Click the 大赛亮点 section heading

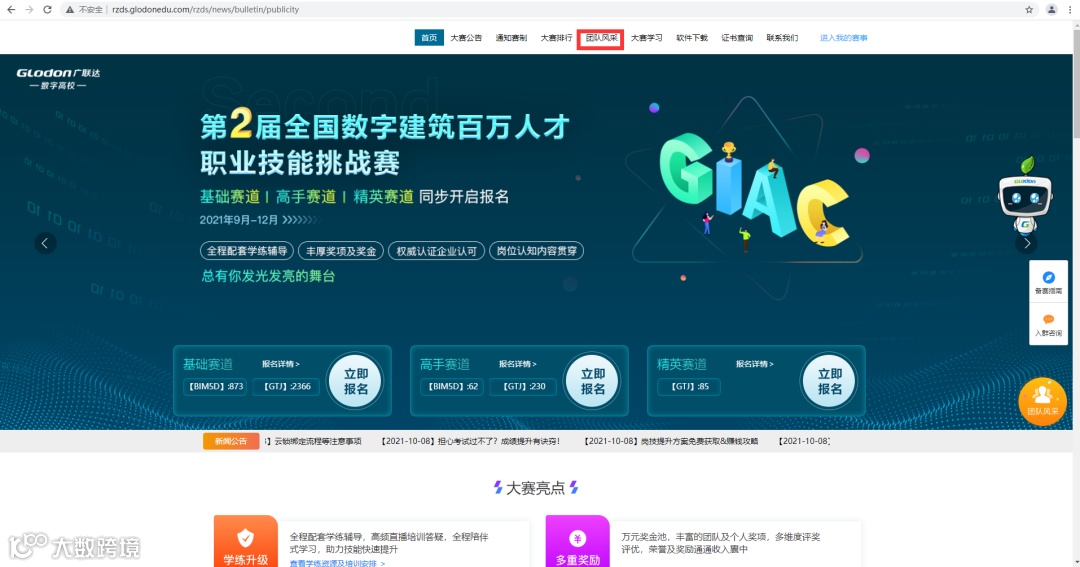(x=535, y=488)
